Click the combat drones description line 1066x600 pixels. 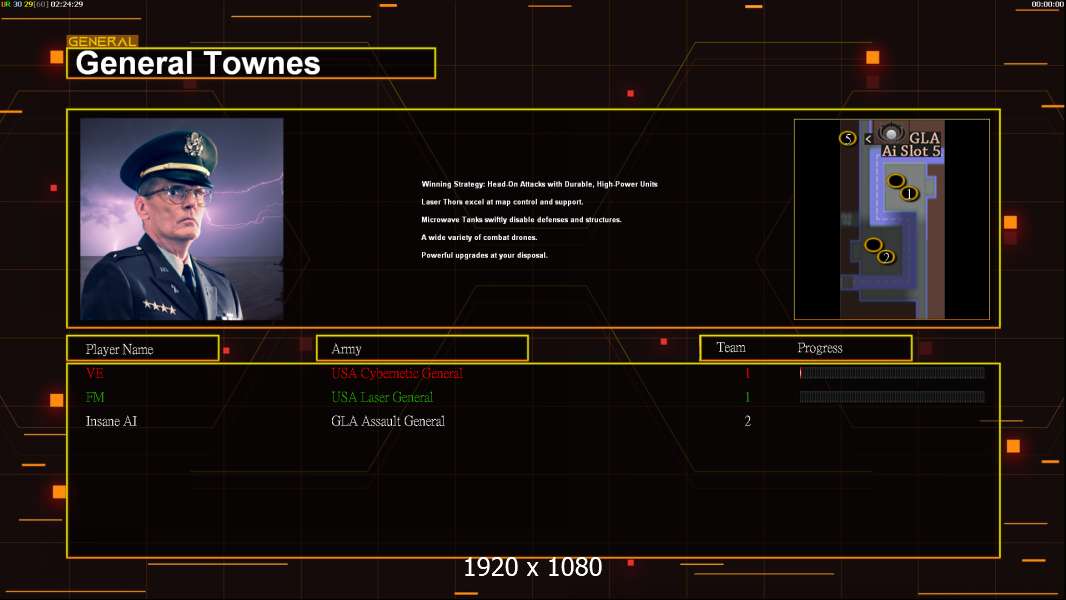(479, 237)
